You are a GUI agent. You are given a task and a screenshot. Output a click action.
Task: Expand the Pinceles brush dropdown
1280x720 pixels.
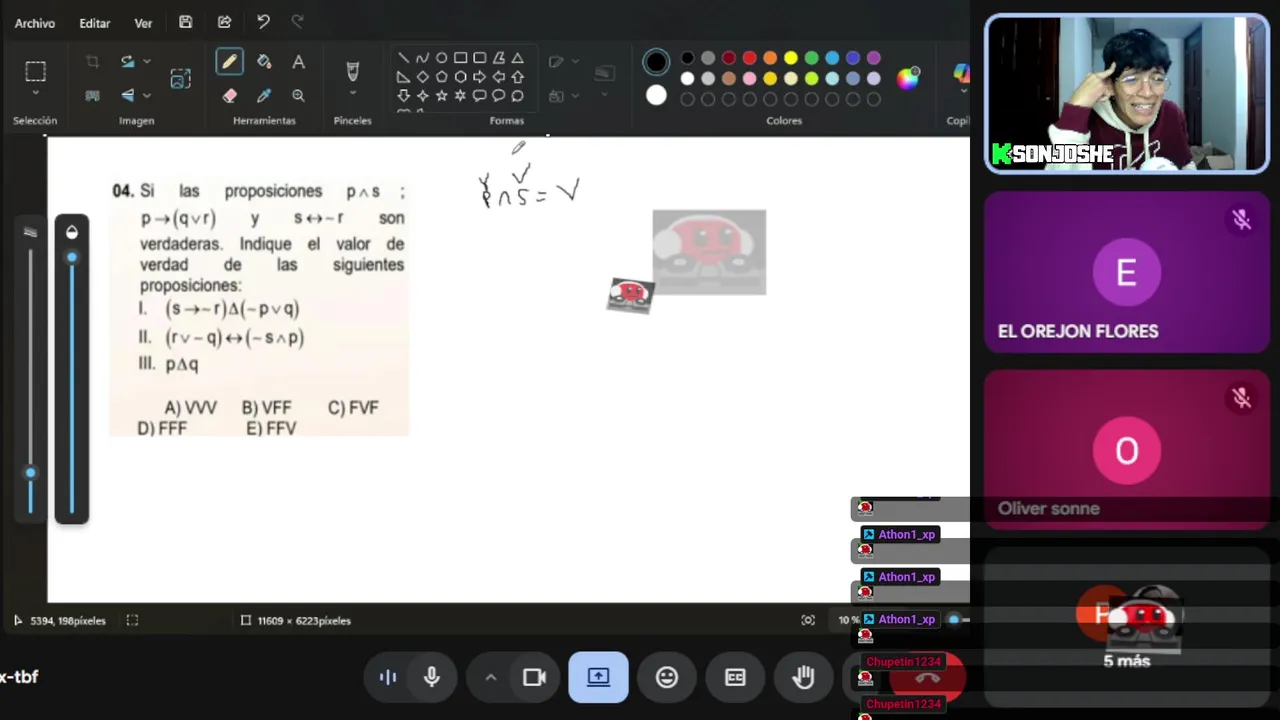(x=352, y=94)
